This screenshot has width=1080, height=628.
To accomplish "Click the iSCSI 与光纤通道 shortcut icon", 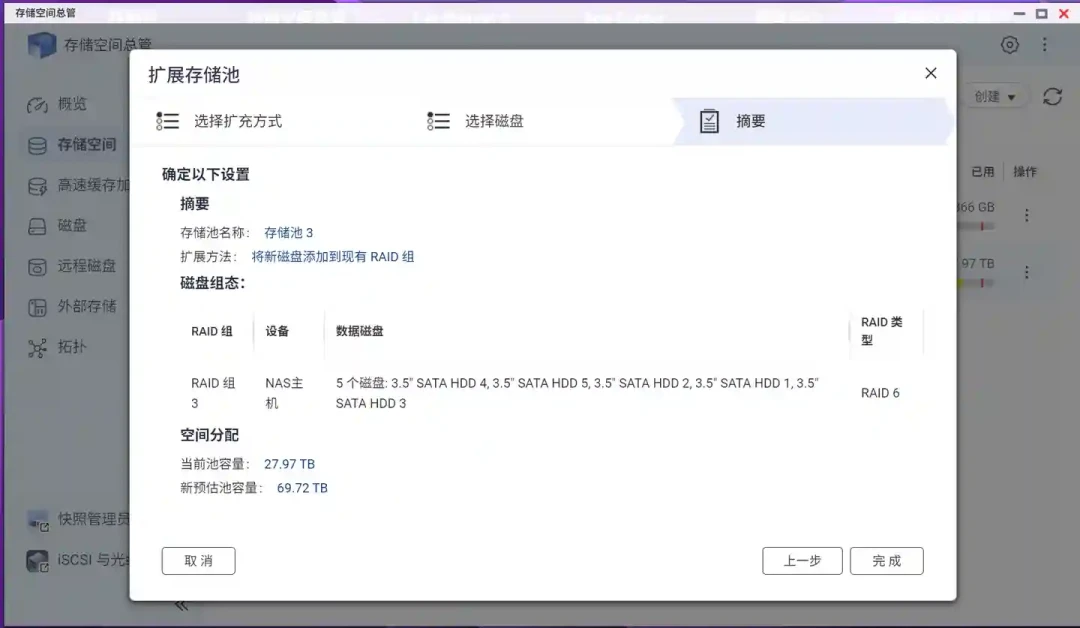I will [x=38, y=561].
